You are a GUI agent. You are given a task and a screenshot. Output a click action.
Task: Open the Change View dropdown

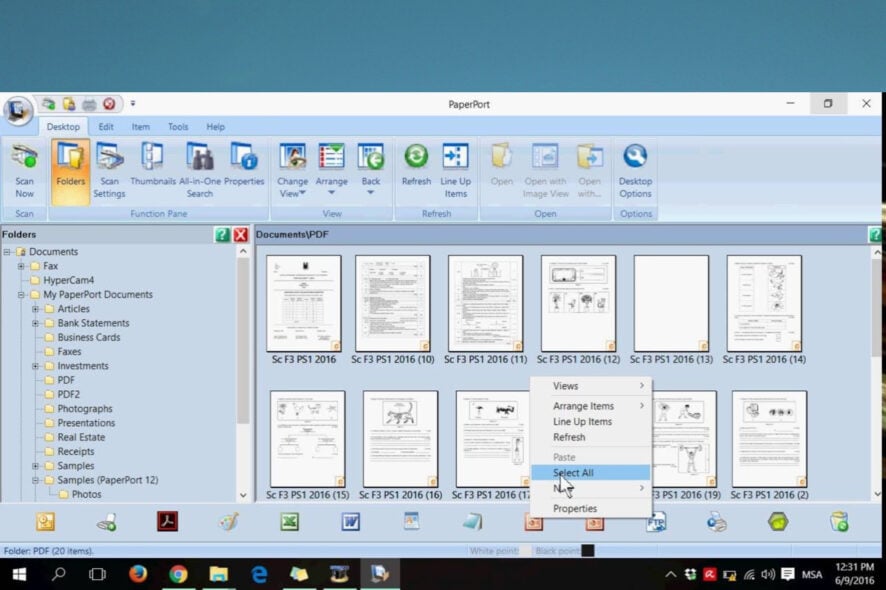point(292,171)
